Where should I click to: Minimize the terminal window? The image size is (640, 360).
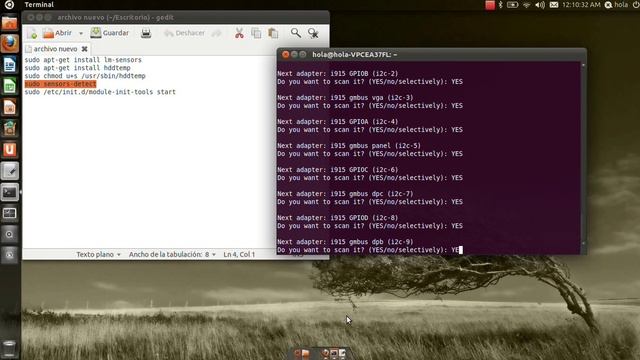click(x=294, y=54)
